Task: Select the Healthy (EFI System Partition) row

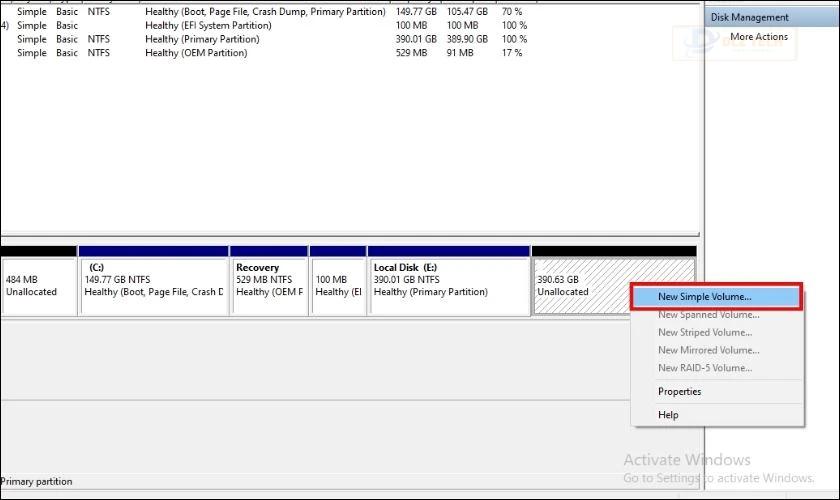Action: pos(269,25)
